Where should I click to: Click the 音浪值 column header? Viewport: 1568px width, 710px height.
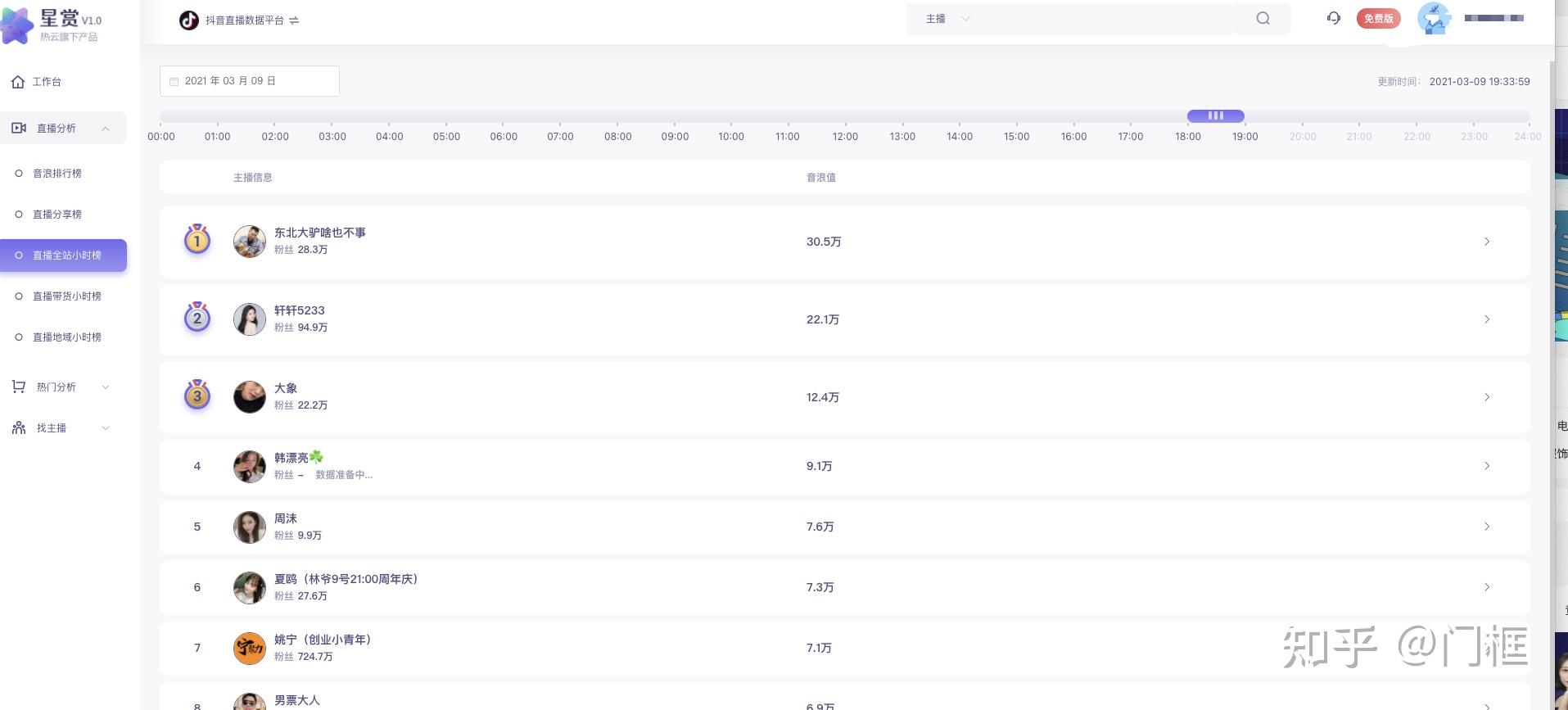[821, 178]
